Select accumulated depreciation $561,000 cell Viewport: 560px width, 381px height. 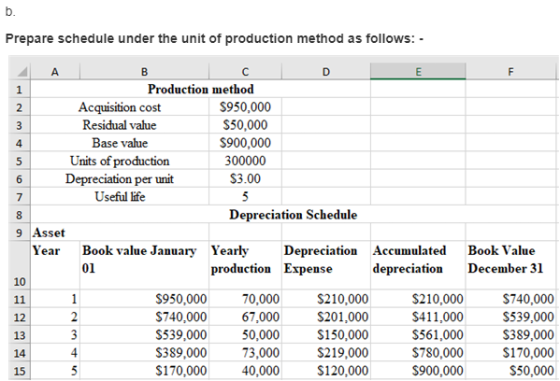[418, 335]
